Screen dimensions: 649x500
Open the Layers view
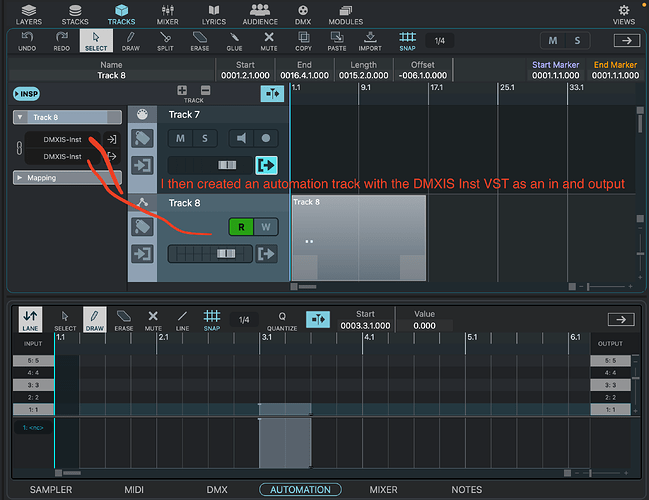tap(29, 14)
